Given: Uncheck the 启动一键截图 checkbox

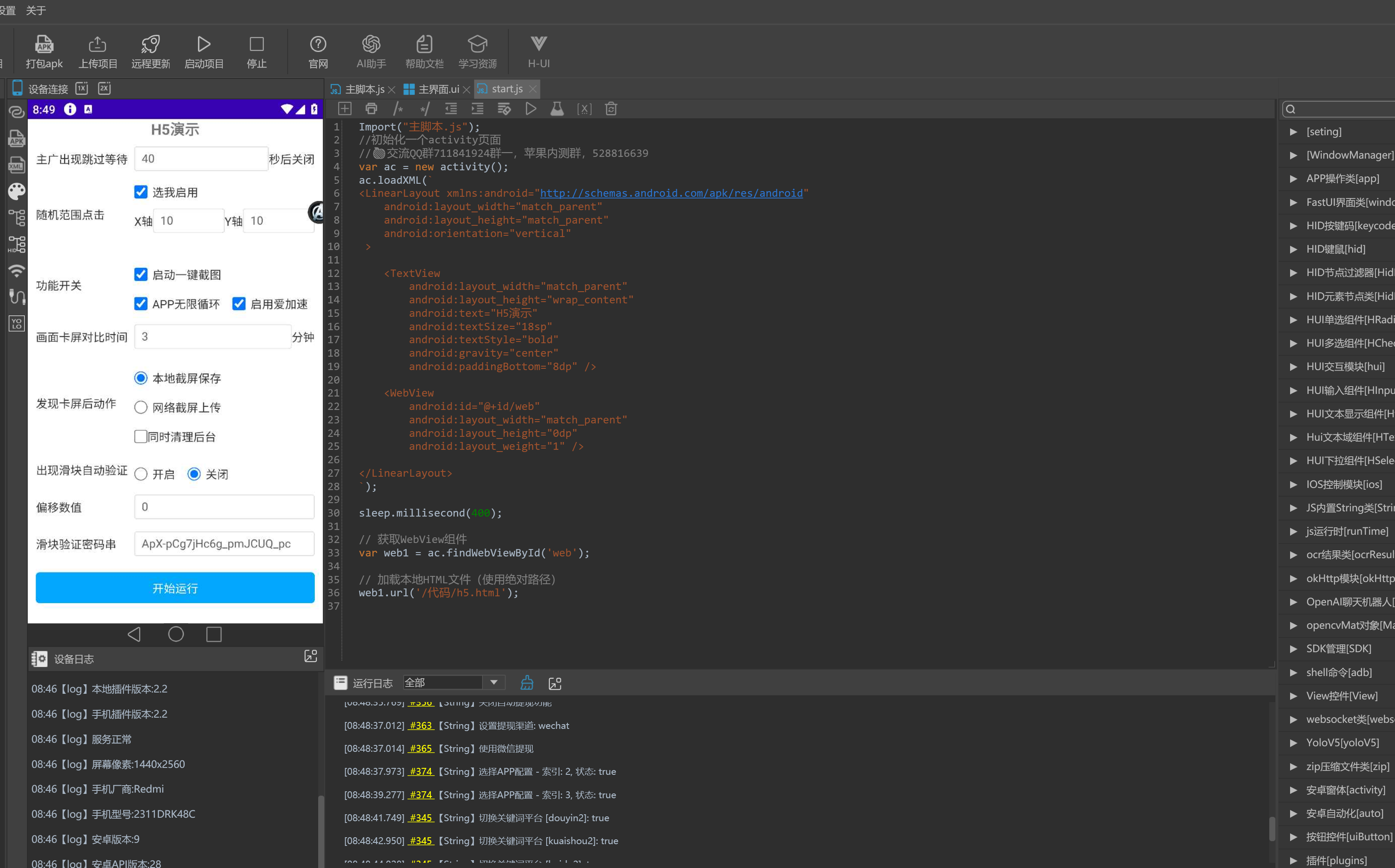Looking at the screenshot, I should (141, 274).
